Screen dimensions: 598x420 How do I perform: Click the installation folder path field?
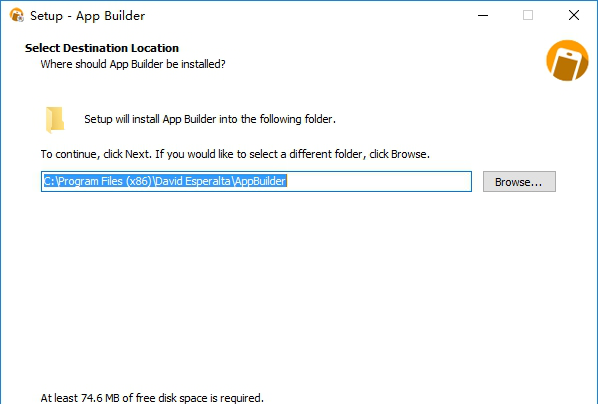[x=256, y=182]
